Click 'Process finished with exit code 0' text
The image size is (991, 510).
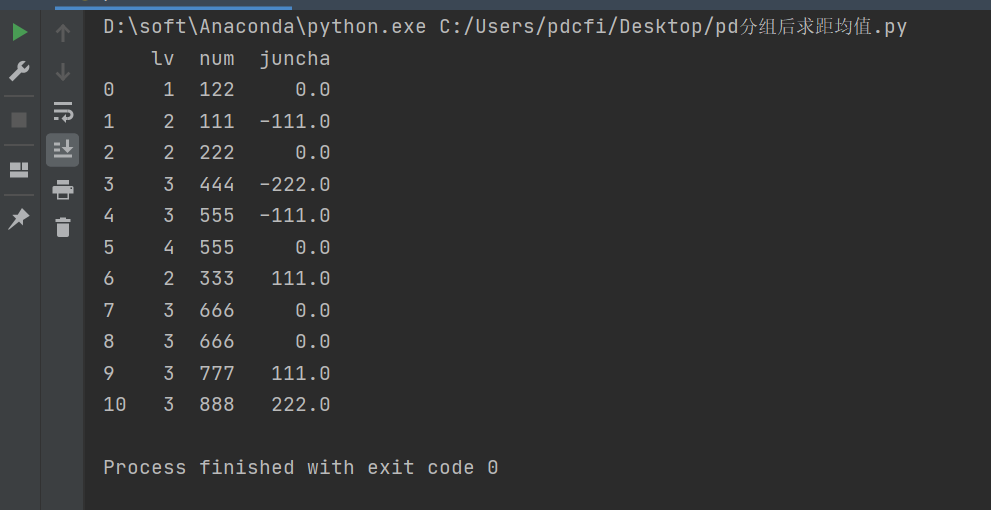click(300, 467)
